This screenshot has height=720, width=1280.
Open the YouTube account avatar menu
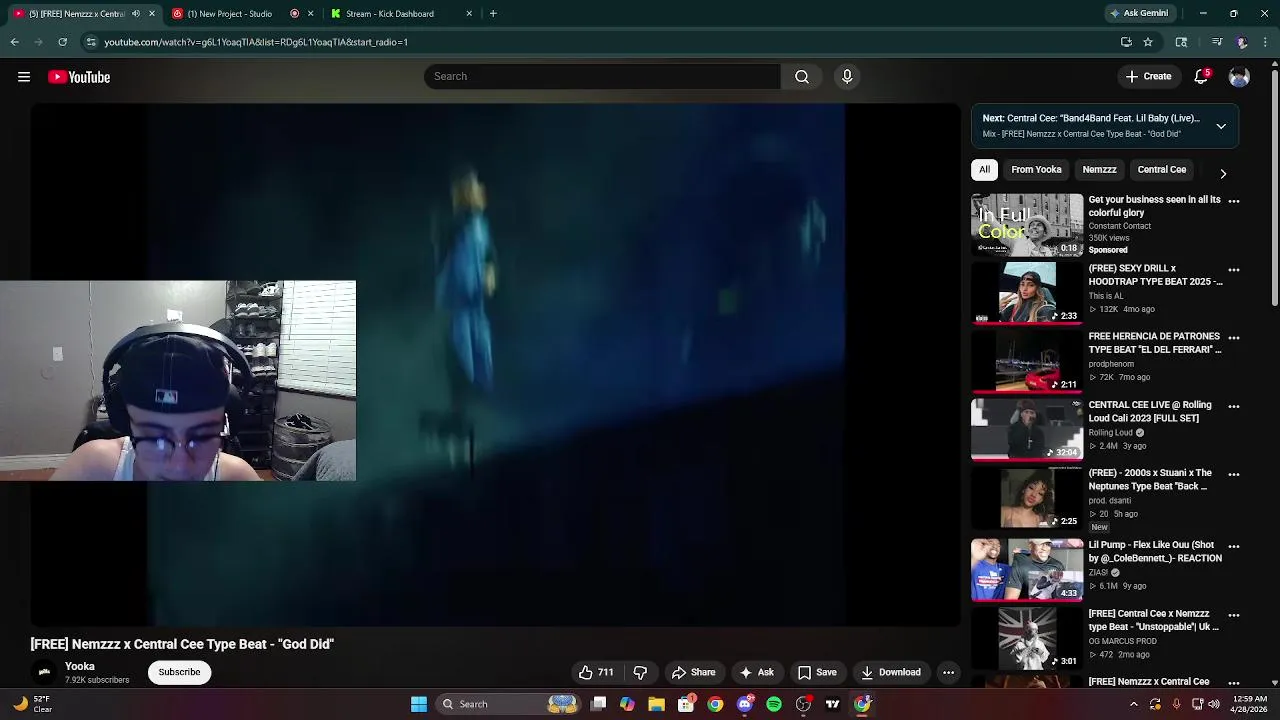click(1239, 77)
